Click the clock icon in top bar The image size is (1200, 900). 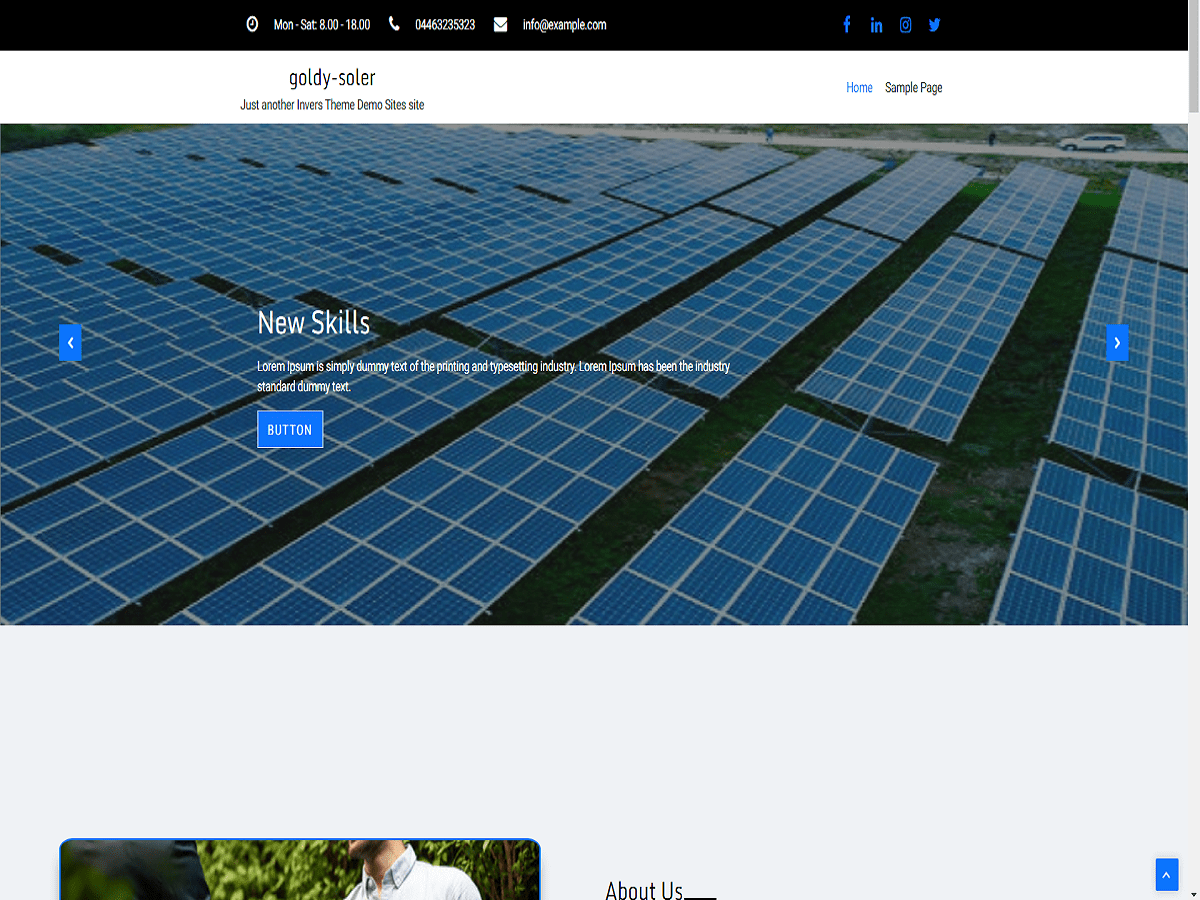tap(252, 24)
